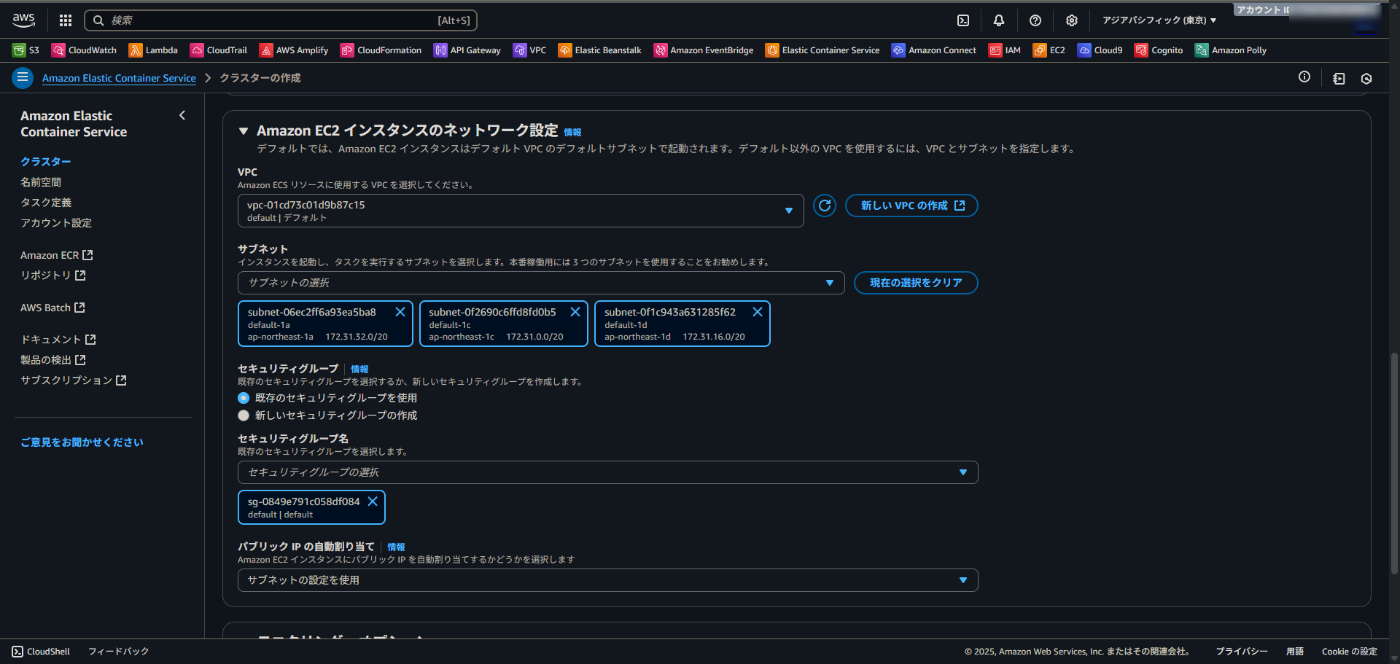Open the notifications bell
1400x664 pixels.
coord(999,20)
